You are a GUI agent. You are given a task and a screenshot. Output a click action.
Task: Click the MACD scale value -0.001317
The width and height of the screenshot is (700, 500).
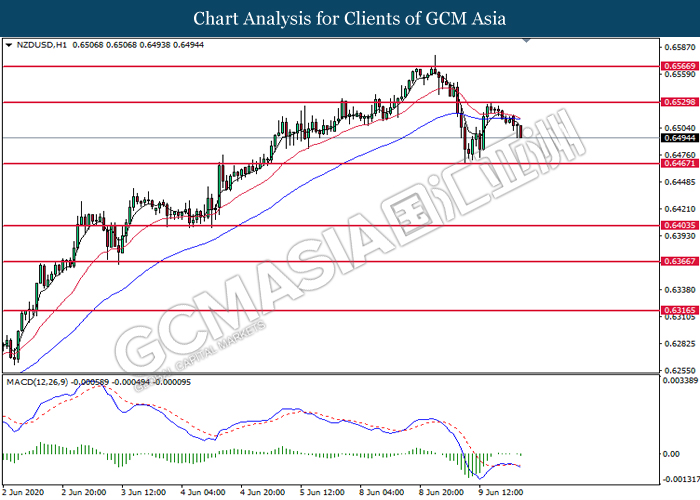tap(681, 479)
